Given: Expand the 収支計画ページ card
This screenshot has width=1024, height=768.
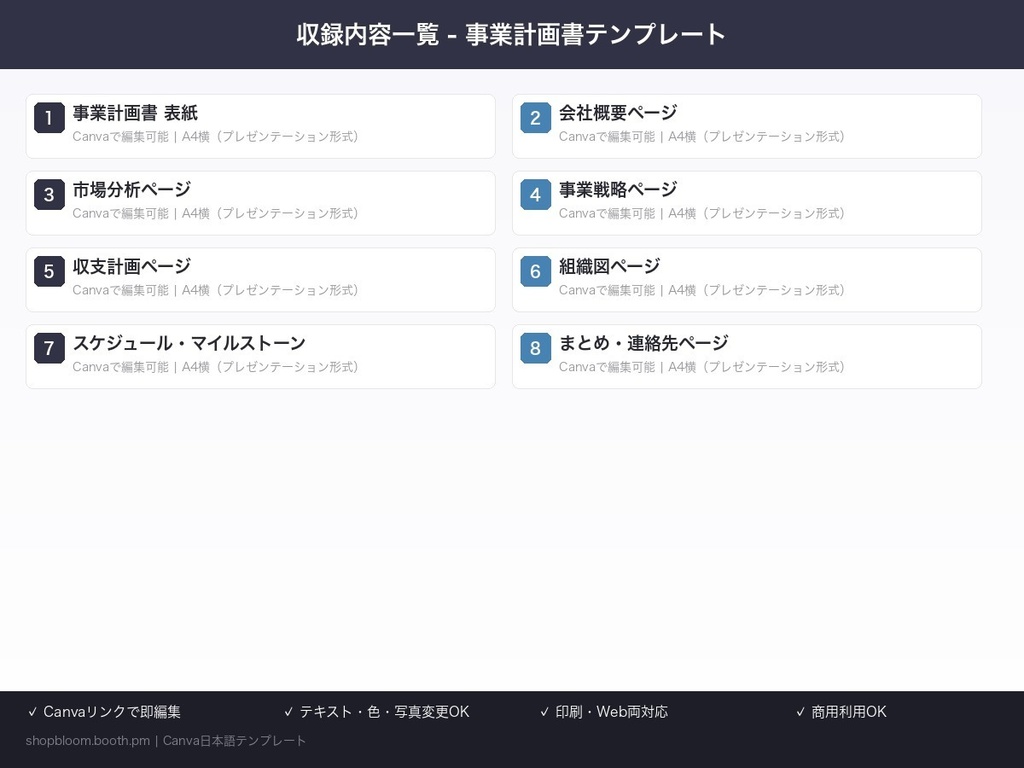Looking at the screenshot, I should point(261,279).
